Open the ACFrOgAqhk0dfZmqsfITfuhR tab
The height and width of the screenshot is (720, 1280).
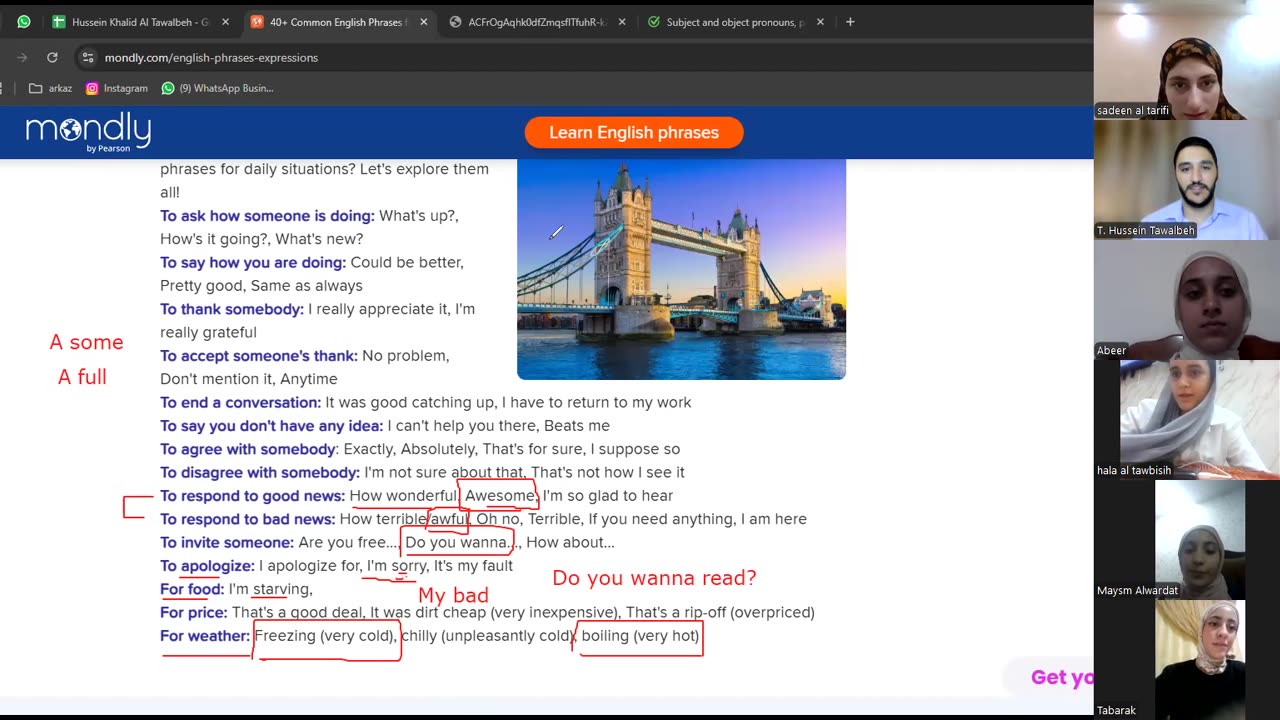pos(538,22)
